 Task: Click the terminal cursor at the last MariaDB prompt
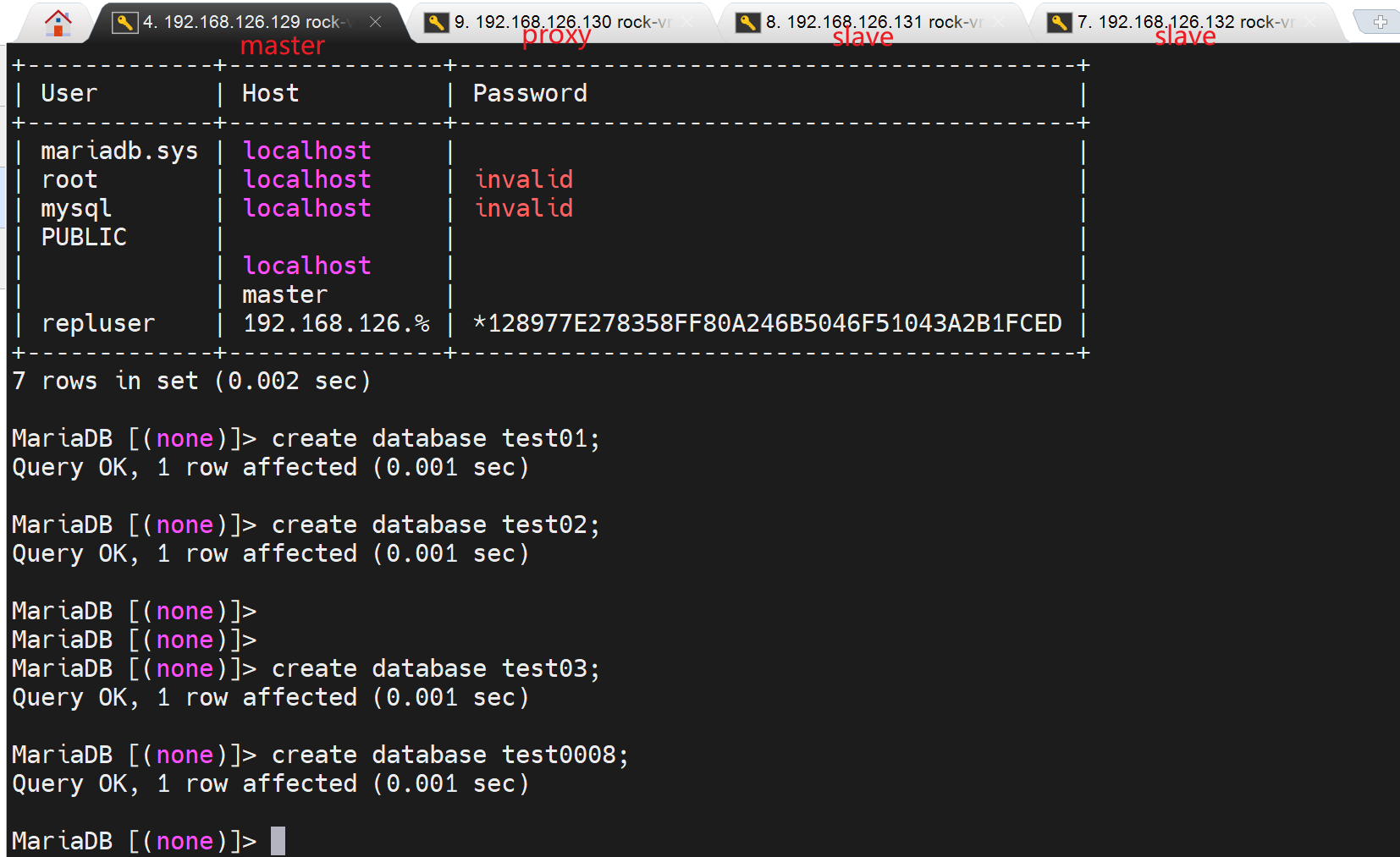[278, 841]
